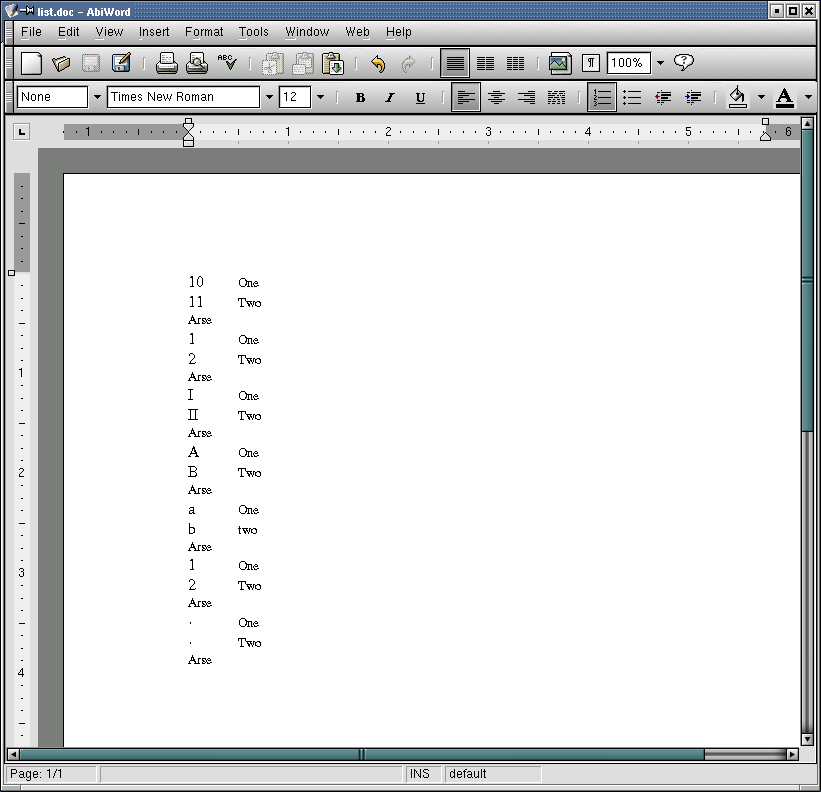
Task: Click the Times New Roman font field
Action: (183, 97)
